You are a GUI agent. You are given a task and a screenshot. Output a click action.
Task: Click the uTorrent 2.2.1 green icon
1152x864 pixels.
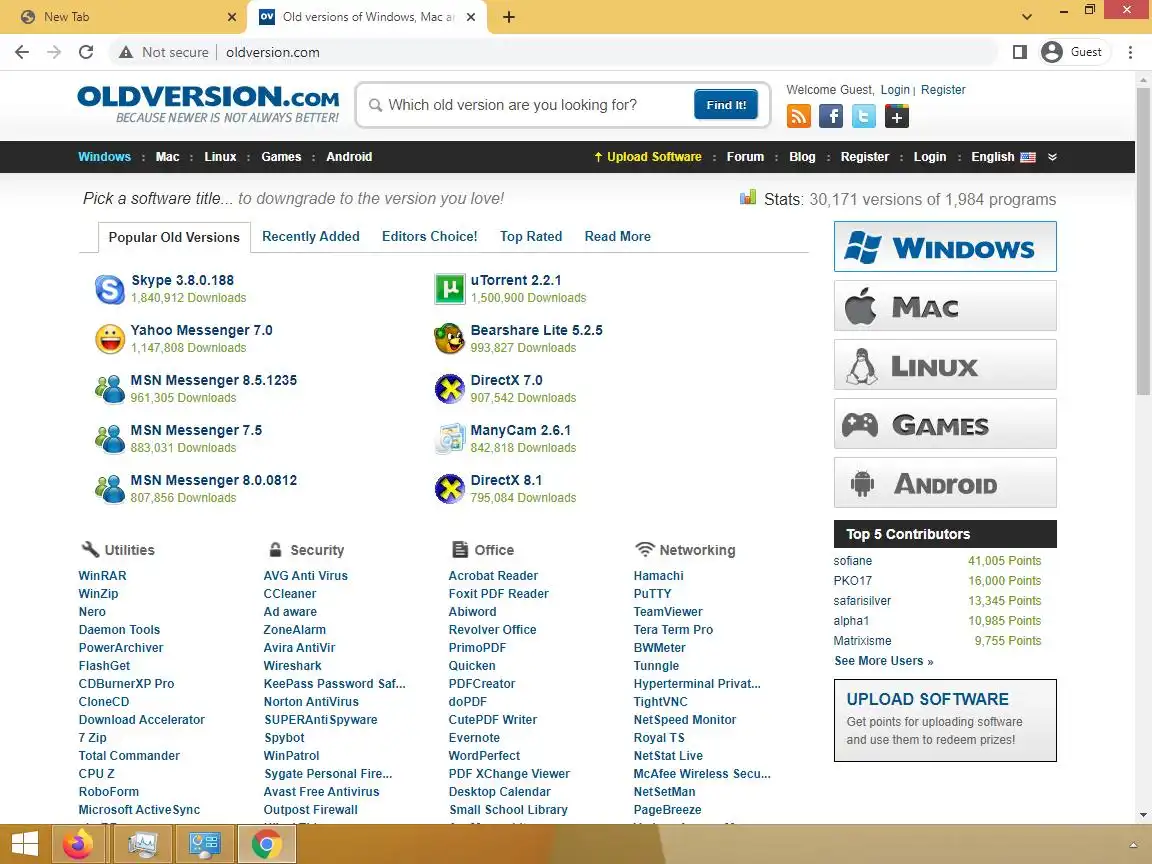450,289
